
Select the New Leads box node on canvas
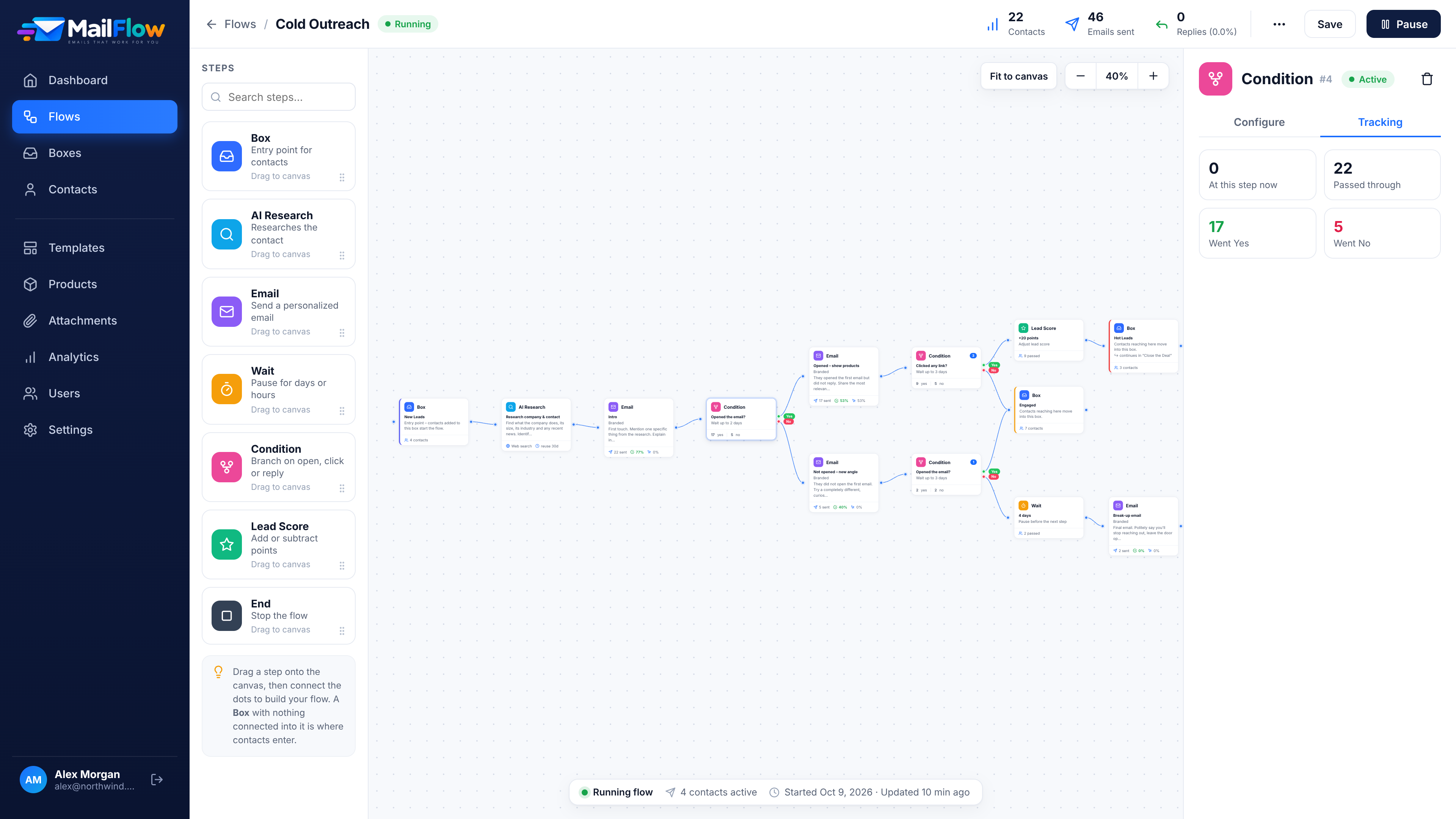tap(434, 422)
